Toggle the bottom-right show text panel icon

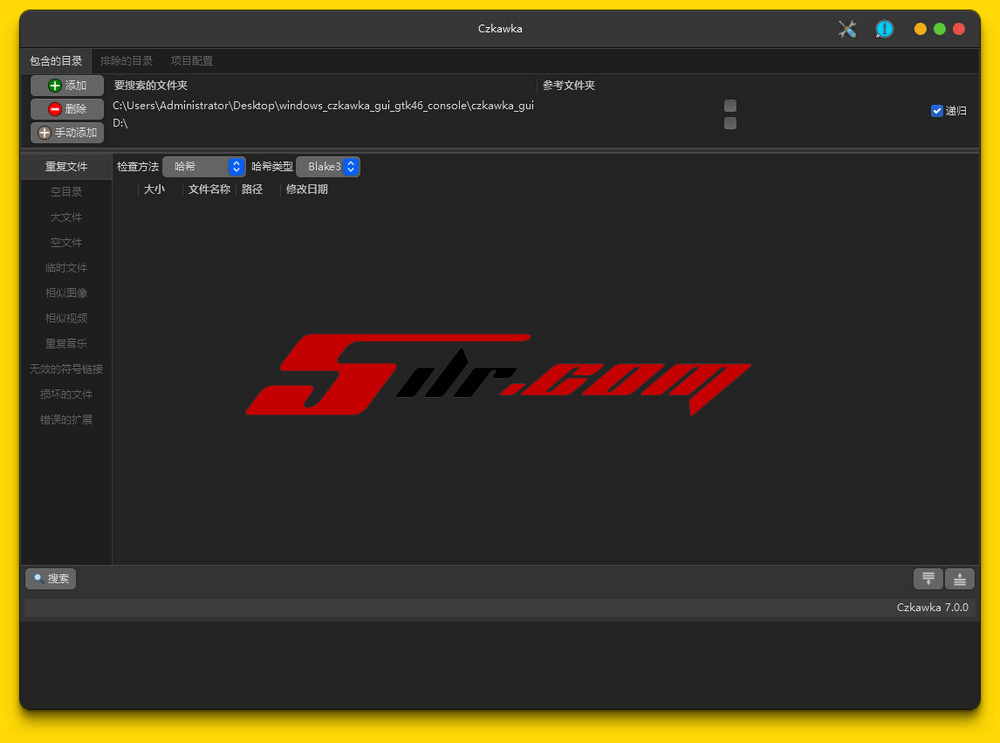(x=959, y=578)
